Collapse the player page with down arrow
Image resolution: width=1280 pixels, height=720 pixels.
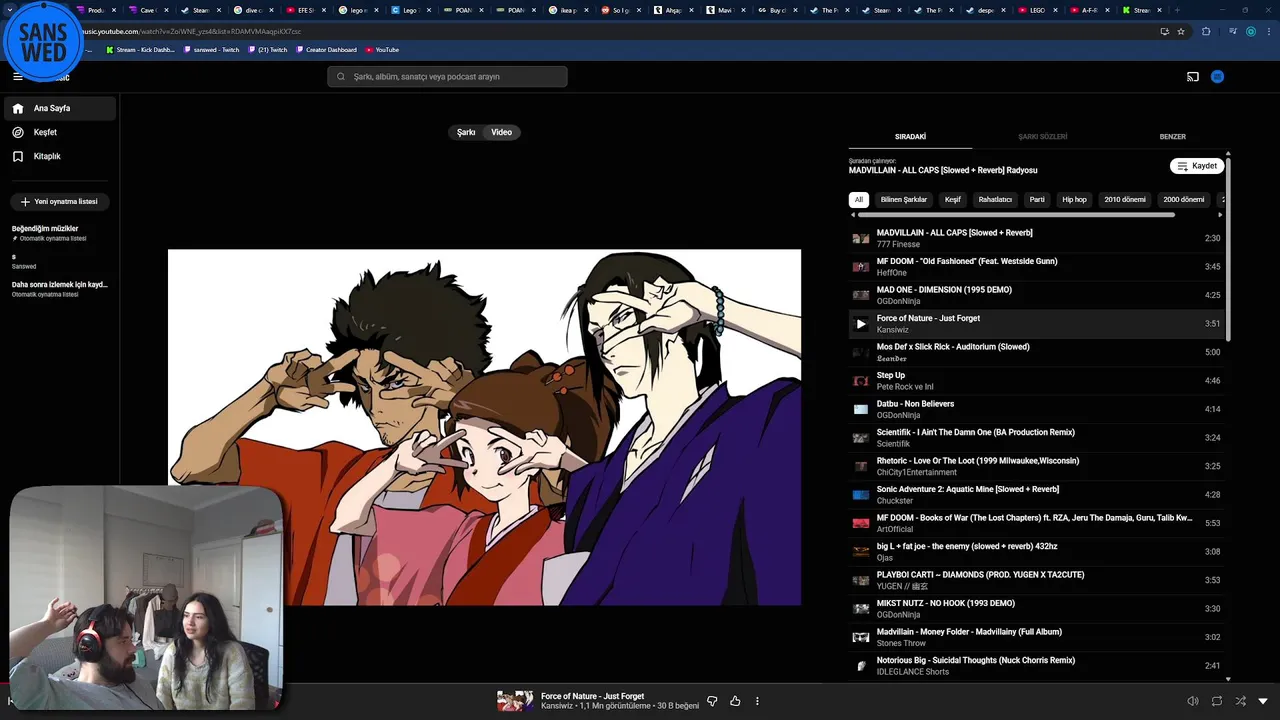1263,701
